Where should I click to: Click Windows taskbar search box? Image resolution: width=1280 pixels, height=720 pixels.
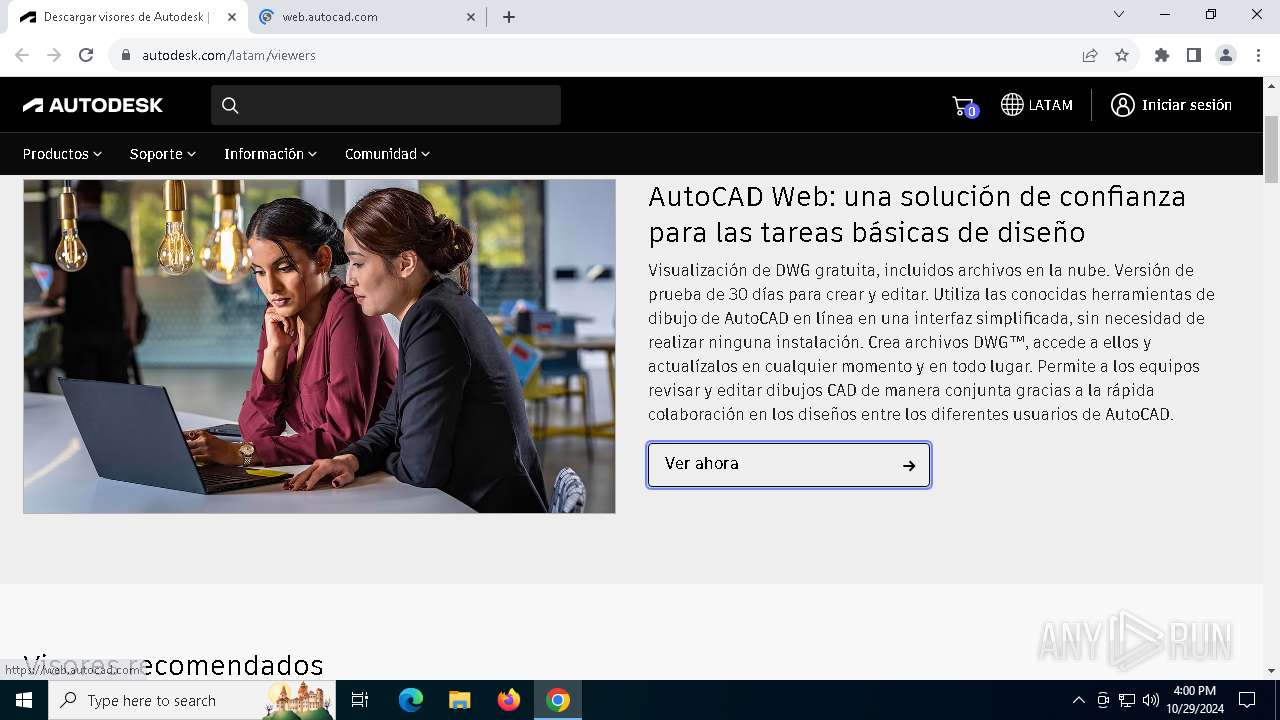191,700
